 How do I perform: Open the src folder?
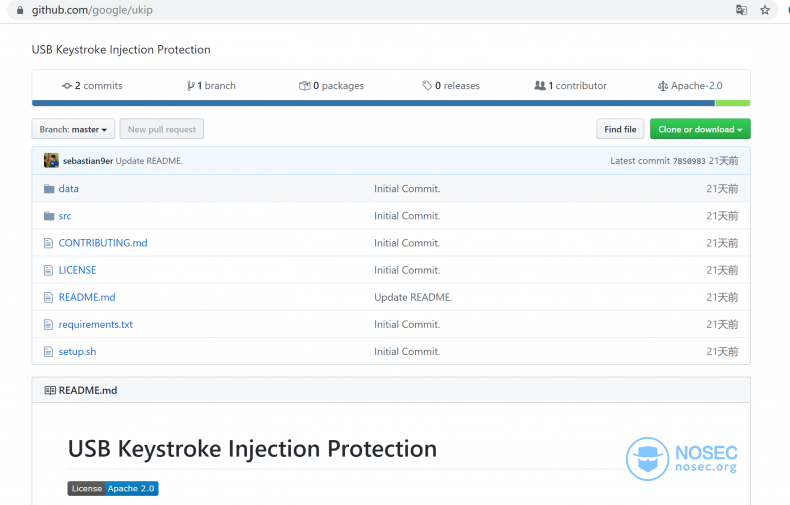click(65, 216)
